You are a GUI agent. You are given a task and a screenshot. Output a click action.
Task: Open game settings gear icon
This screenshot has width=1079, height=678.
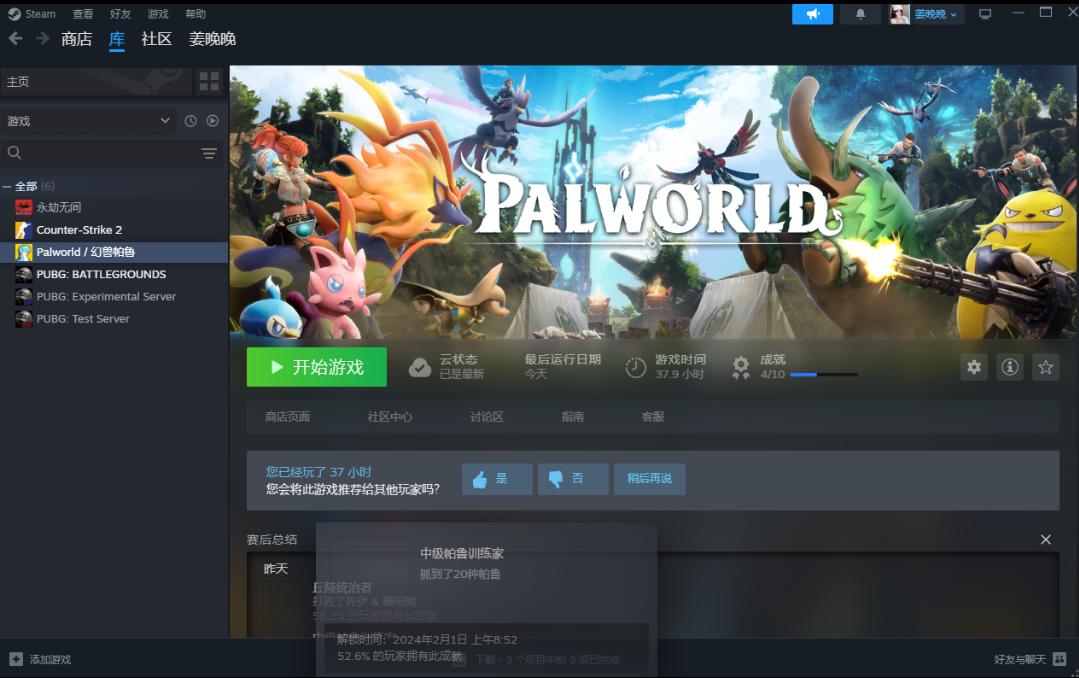pyautogui.click(x=974, y=367)
